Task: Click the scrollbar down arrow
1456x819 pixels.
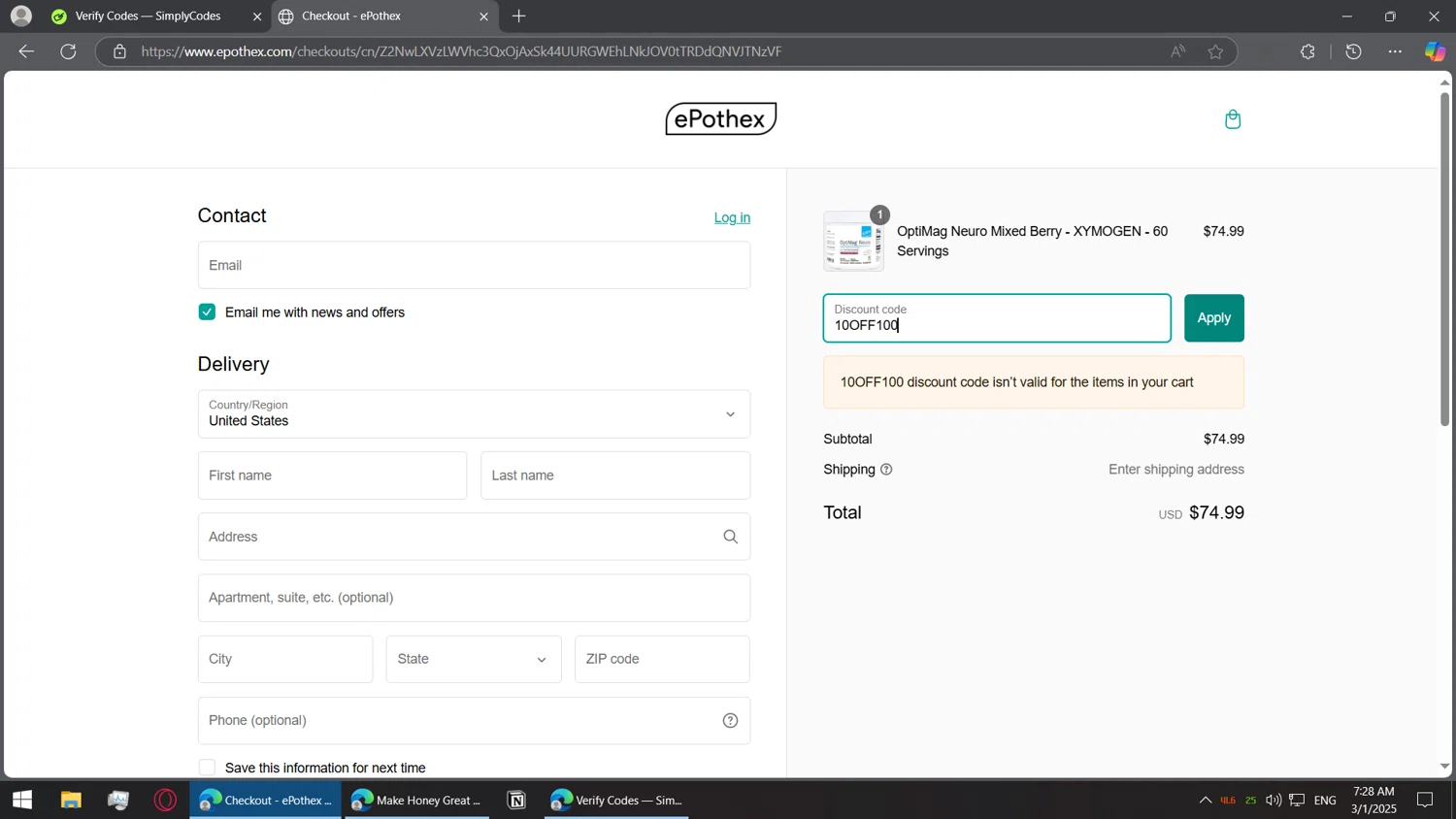Action: click(1444, 767)
